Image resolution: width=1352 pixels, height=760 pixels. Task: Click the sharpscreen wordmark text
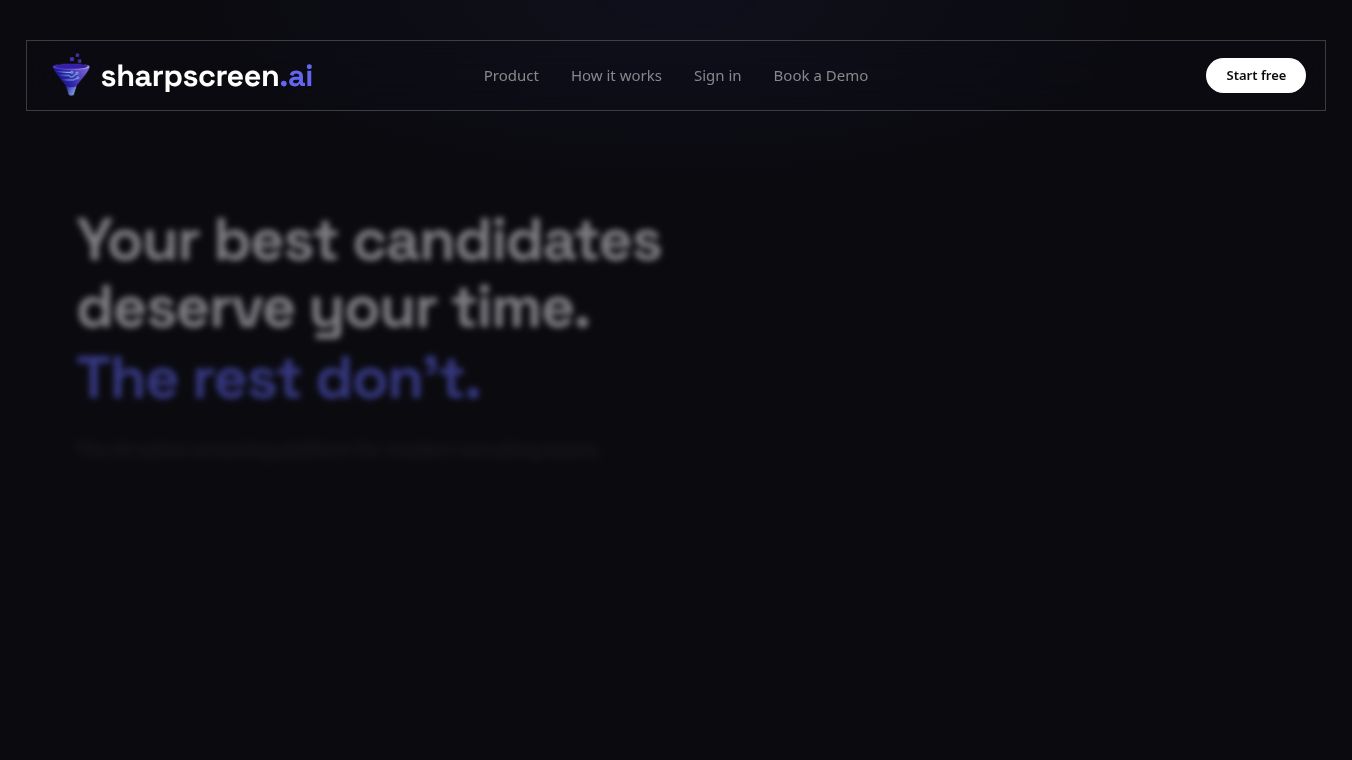190,76
